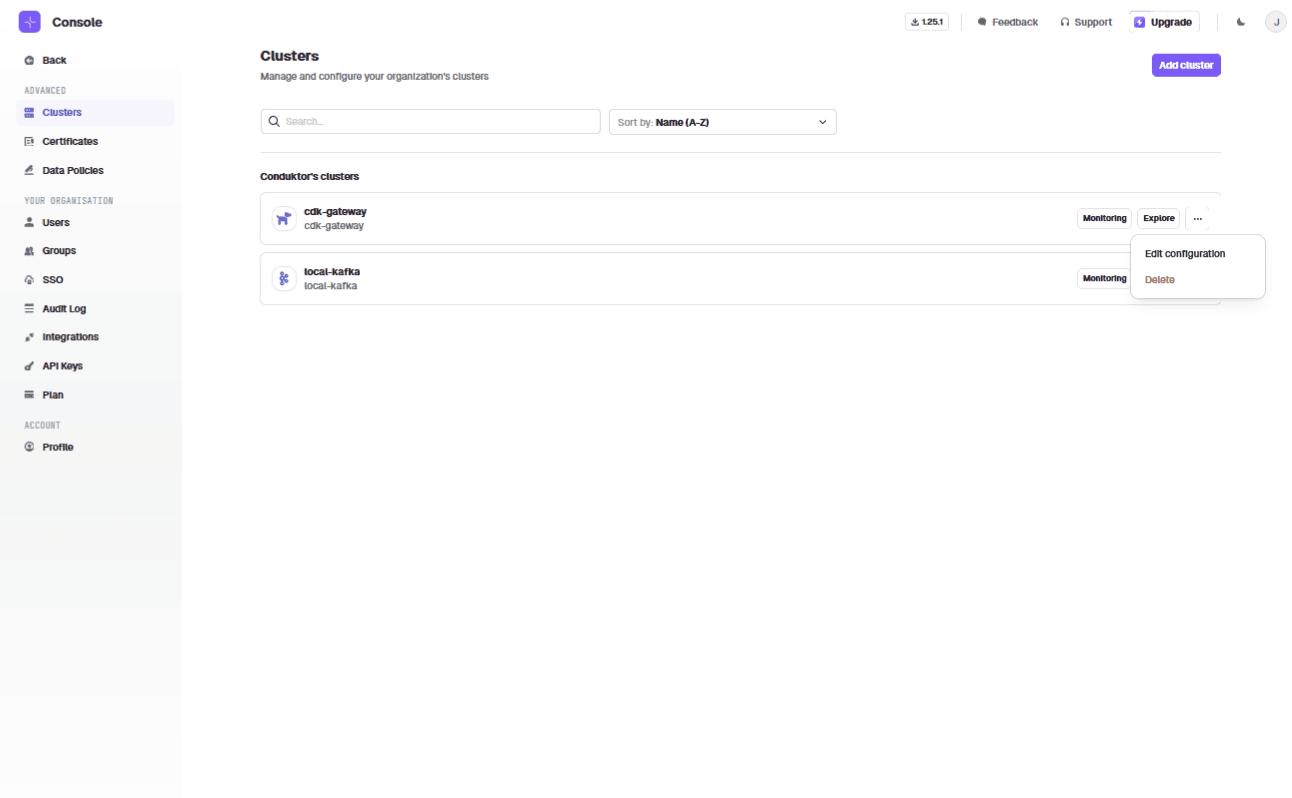
Task: Click the Upgrade button in header
Action: pos(1163,22)
